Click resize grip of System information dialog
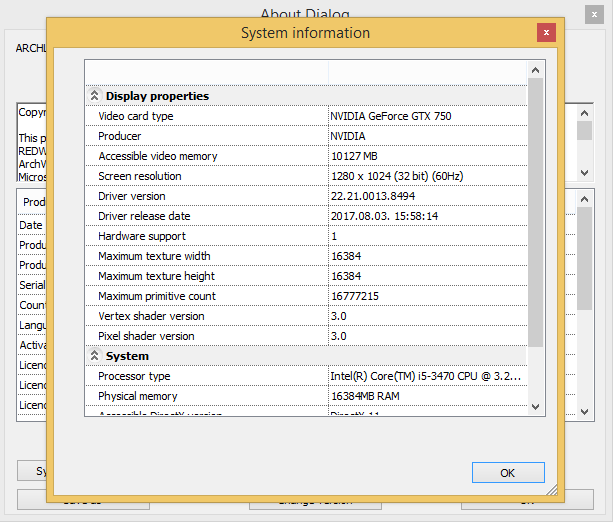Viewport: 613px width, 522px height. (552, 490)
